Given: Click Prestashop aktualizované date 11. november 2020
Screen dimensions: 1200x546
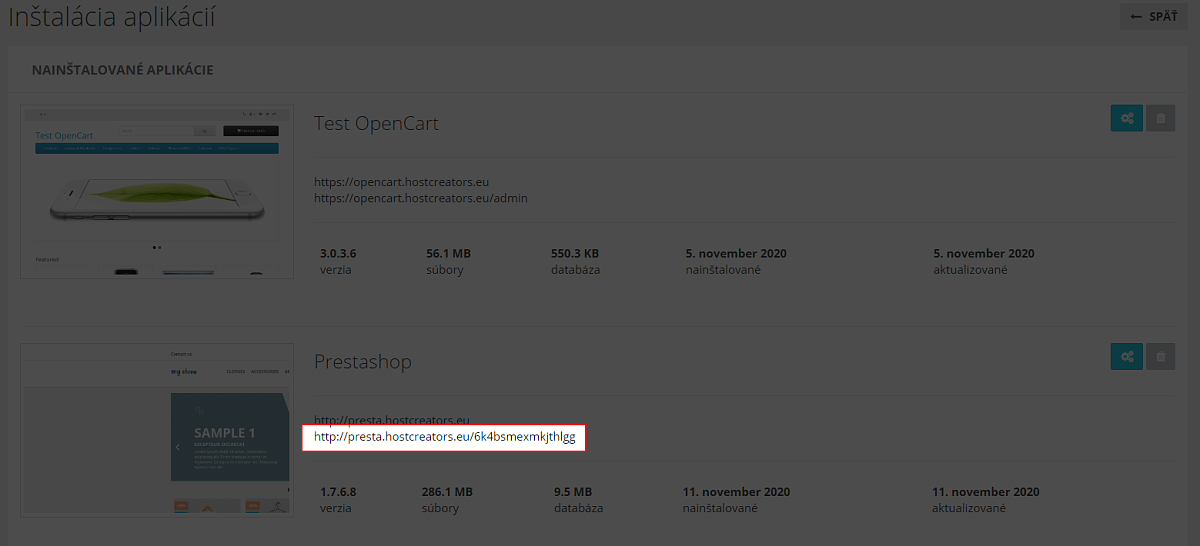Looking at the screenshot, I should 986,492.
